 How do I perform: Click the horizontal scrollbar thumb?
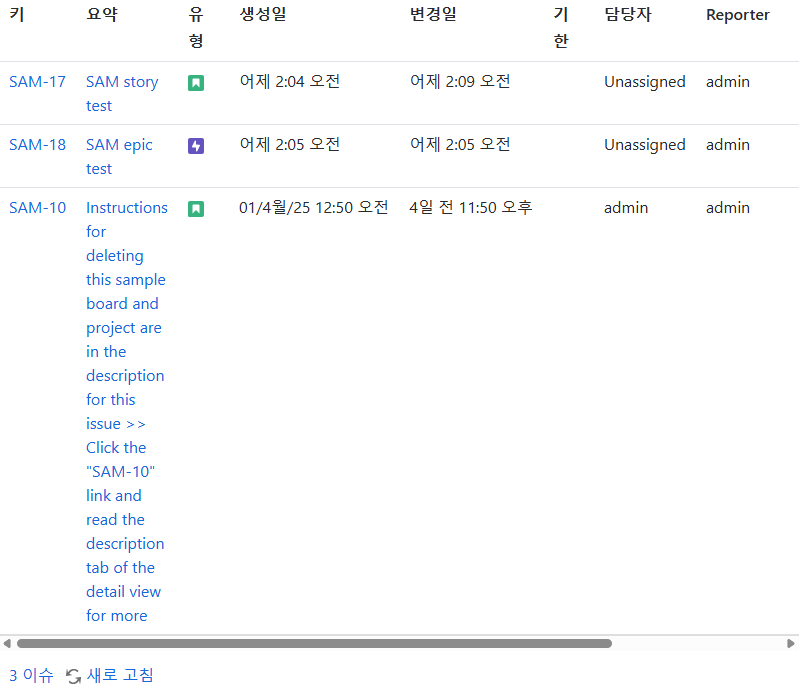314,644
